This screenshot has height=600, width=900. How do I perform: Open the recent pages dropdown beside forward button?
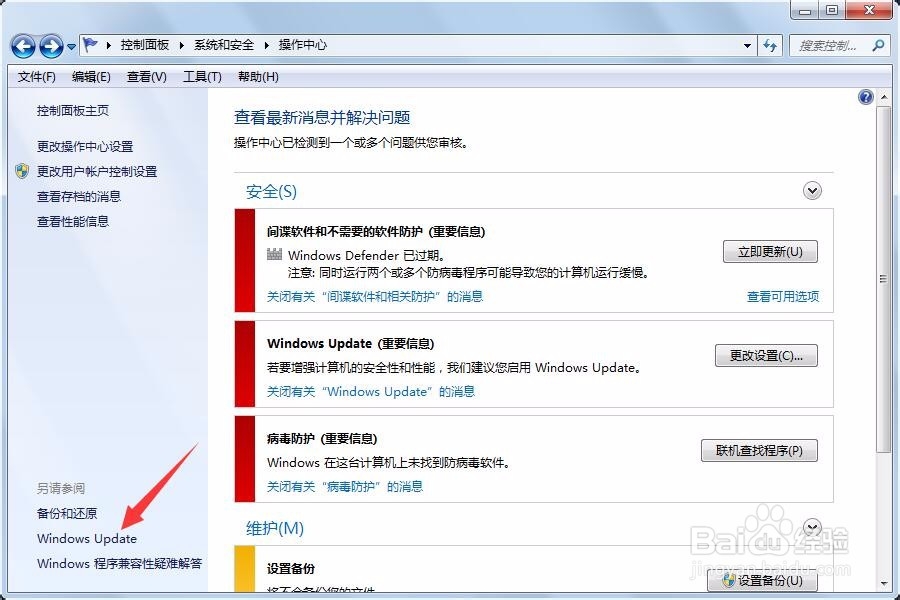tap(70, 46)
